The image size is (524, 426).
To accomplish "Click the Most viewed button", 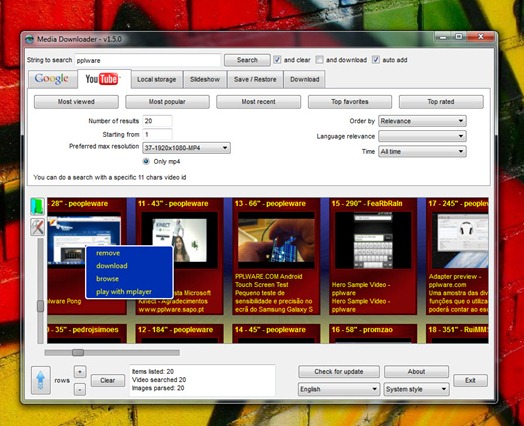I will pyautogui.click(x=76, y=102).
